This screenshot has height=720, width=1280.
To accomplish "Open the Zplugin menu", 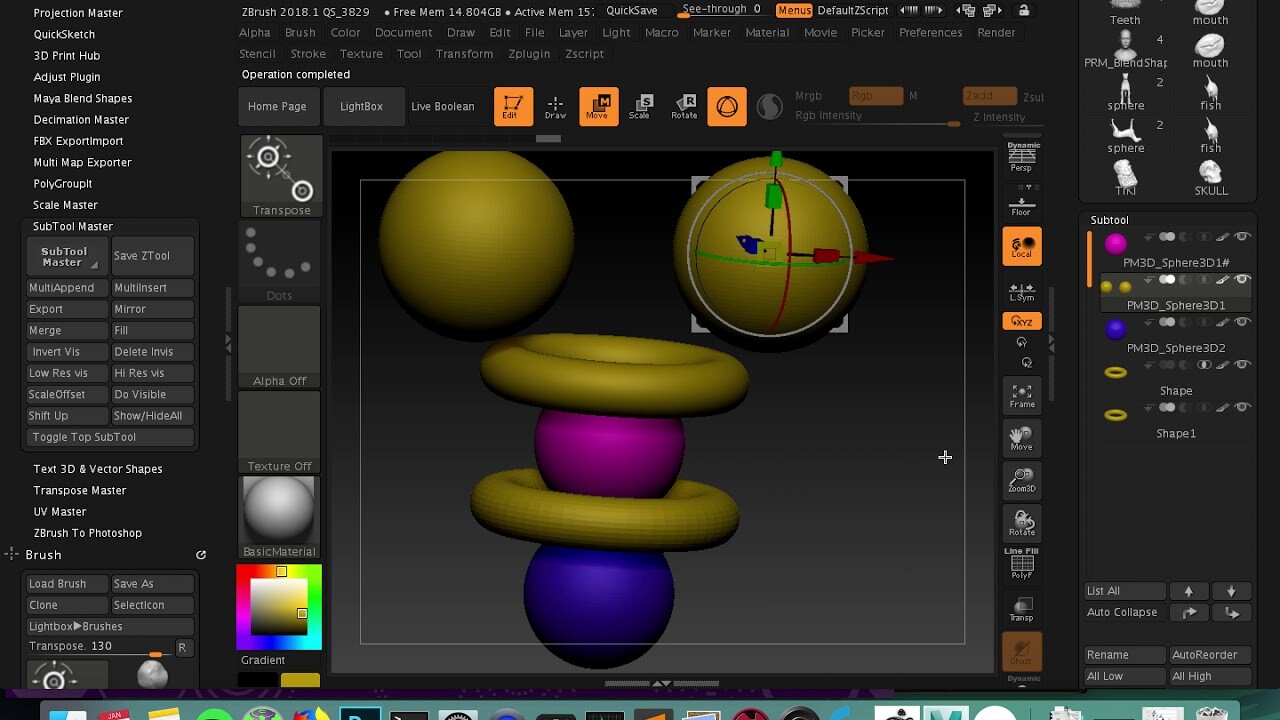I will (x=529, y=54).
